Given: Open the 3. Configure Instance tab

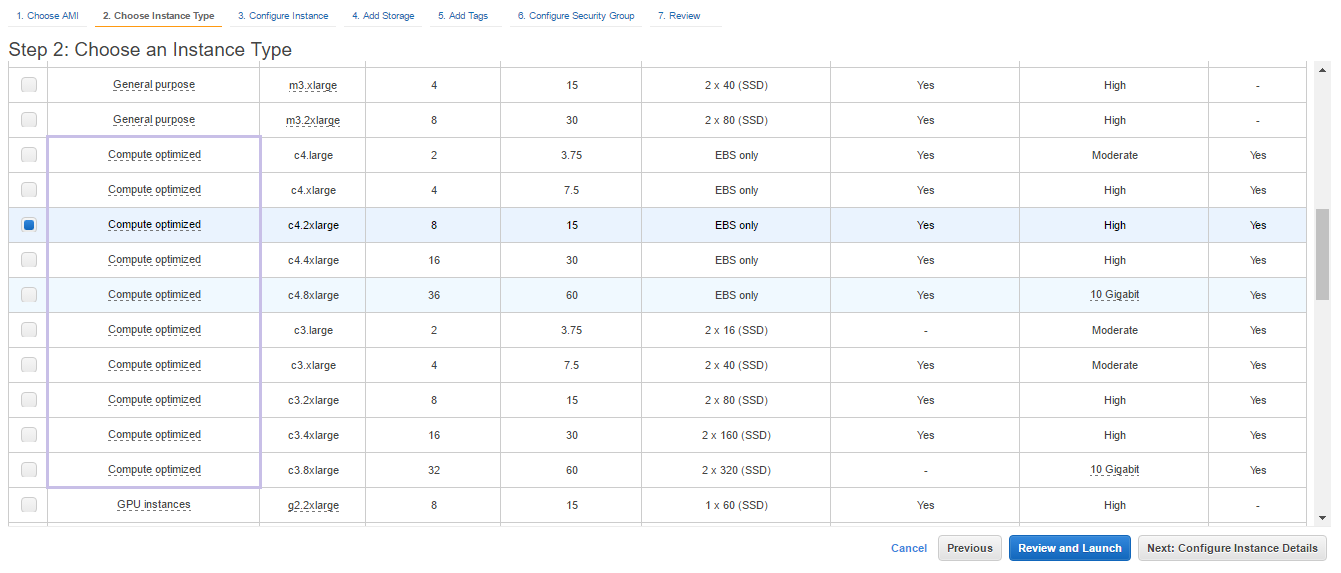Looking at the screenshot, I should 283,16.
